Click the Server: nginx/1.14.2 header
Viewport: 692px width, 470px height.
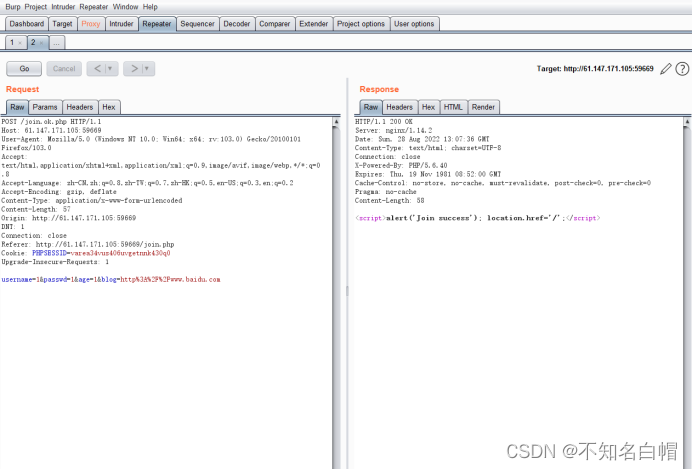point(394,130)
